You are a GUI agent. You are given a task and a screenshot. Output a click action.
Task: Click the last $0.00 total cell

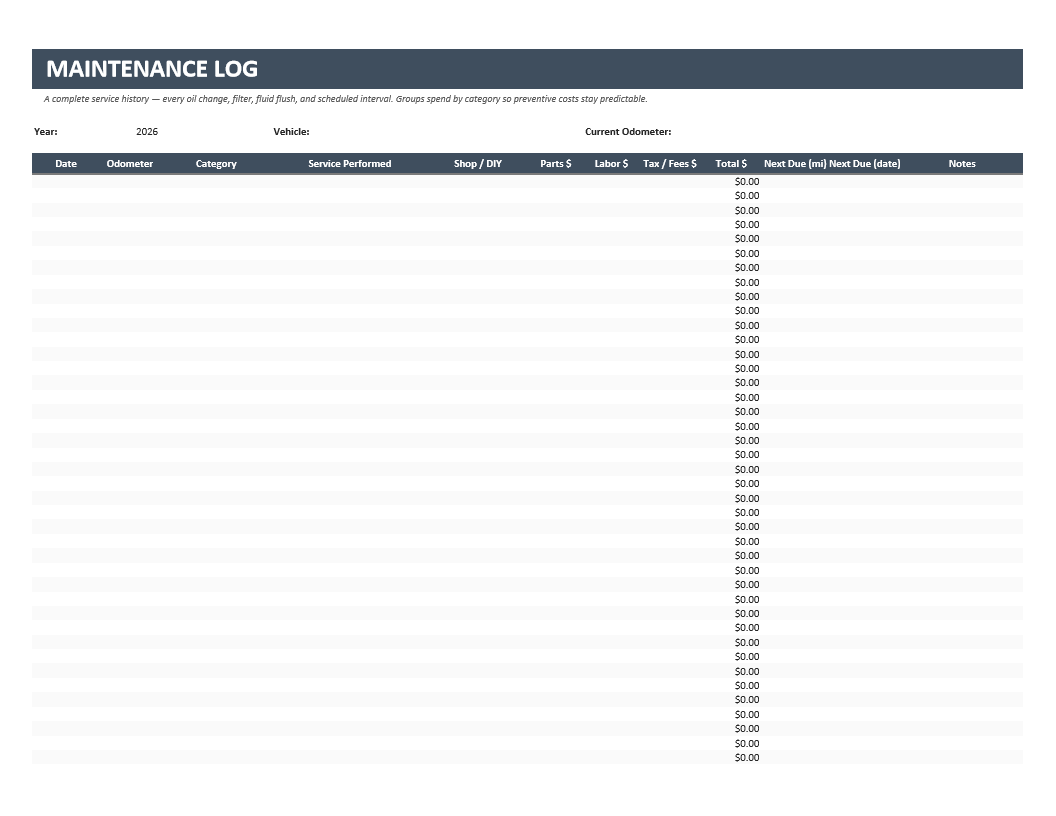747,758
